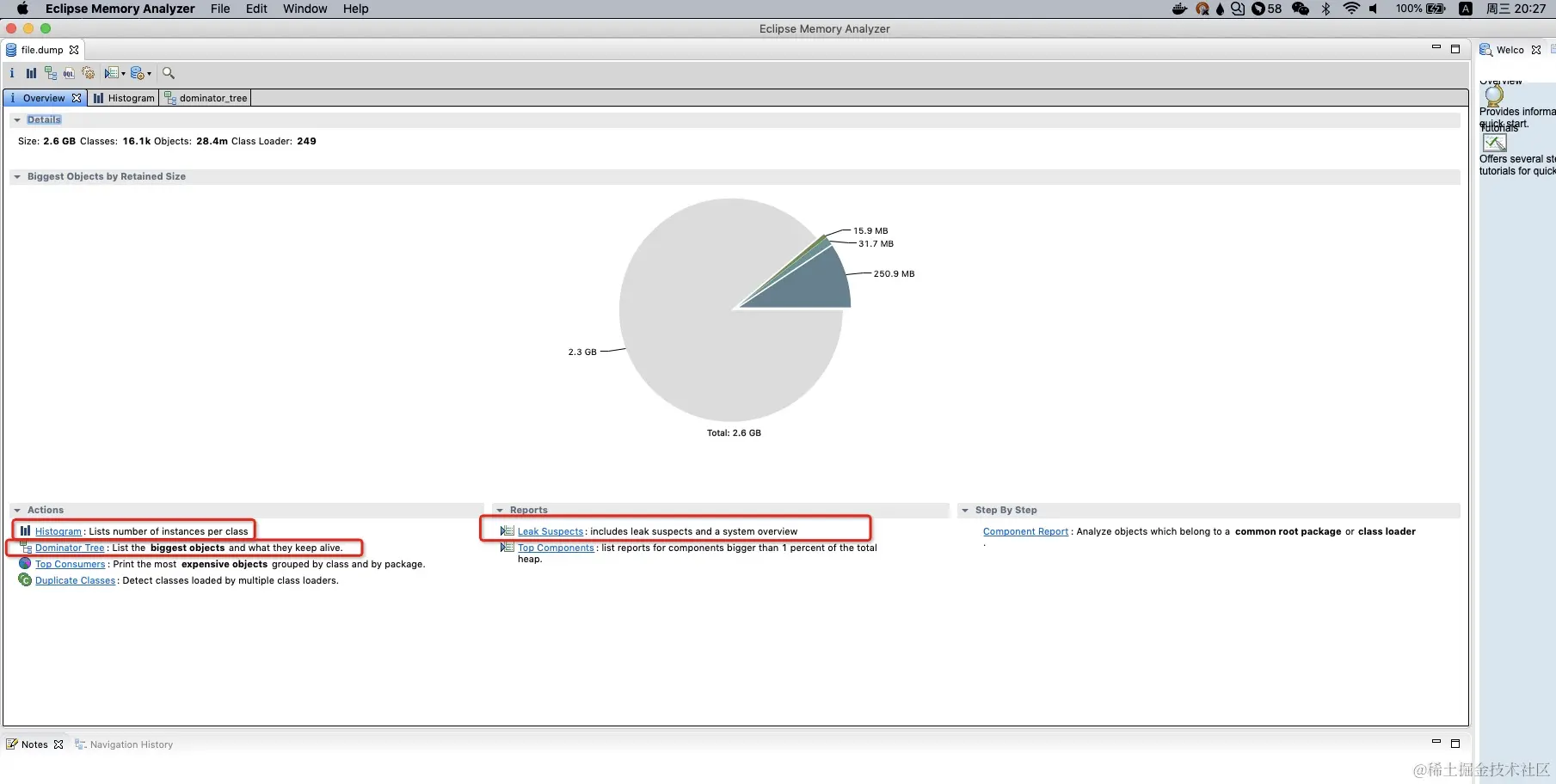Open the Duplicate Classes link

click(76, 580)
